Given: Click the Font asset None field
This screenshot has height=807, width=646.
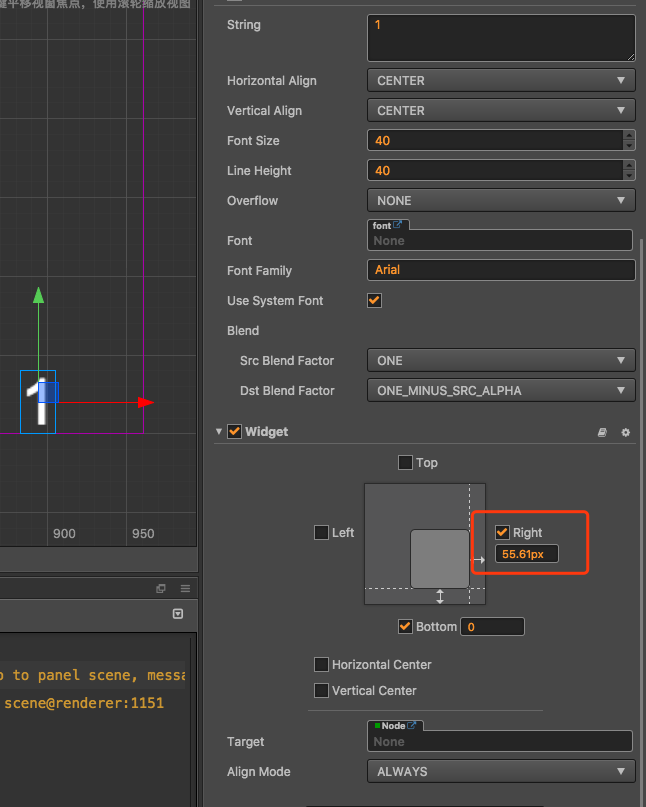Looking at the screenshot, I should click(500, 240).
